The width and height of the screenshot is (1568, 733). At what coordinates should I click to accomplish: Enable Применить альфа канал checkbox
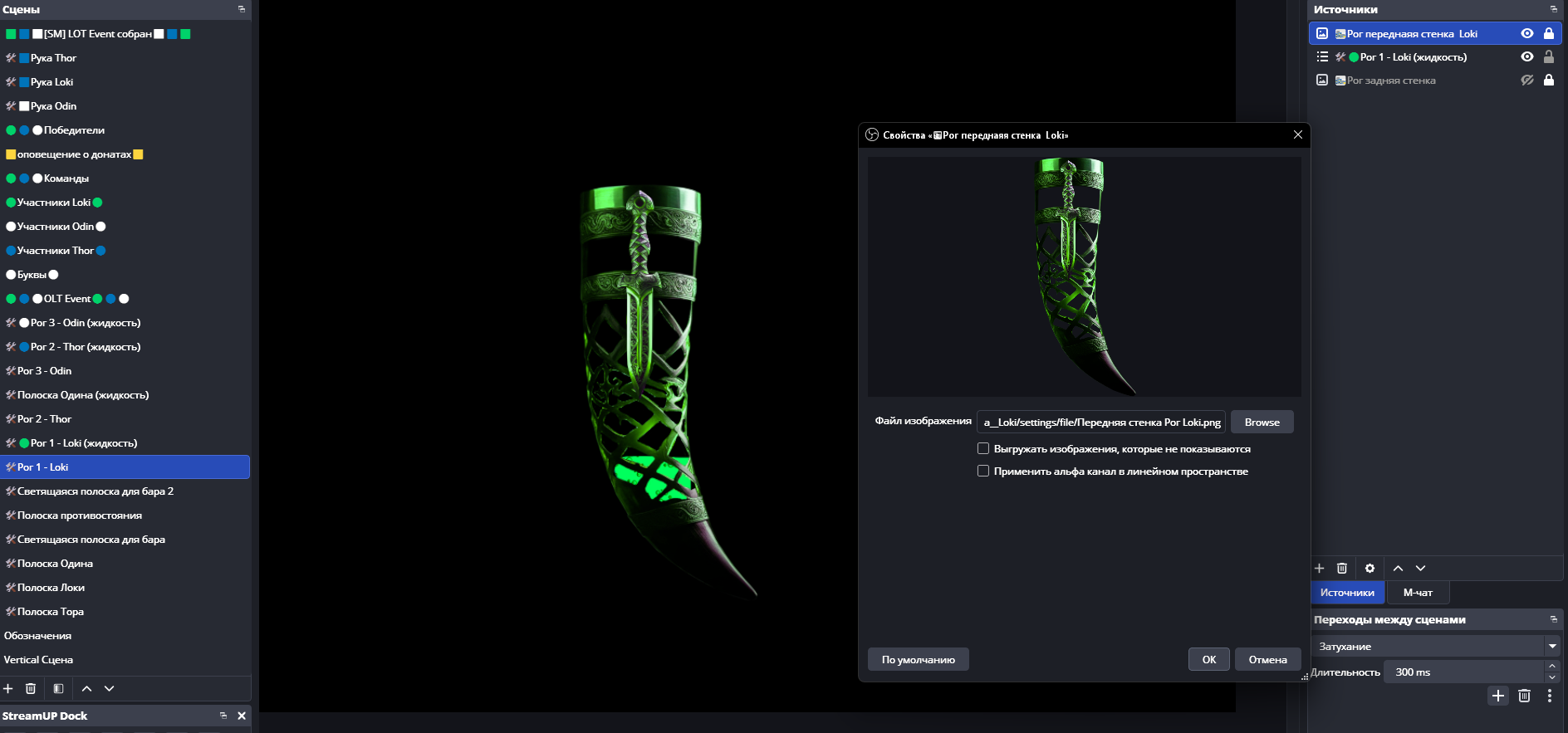click(x=983, y=472)
